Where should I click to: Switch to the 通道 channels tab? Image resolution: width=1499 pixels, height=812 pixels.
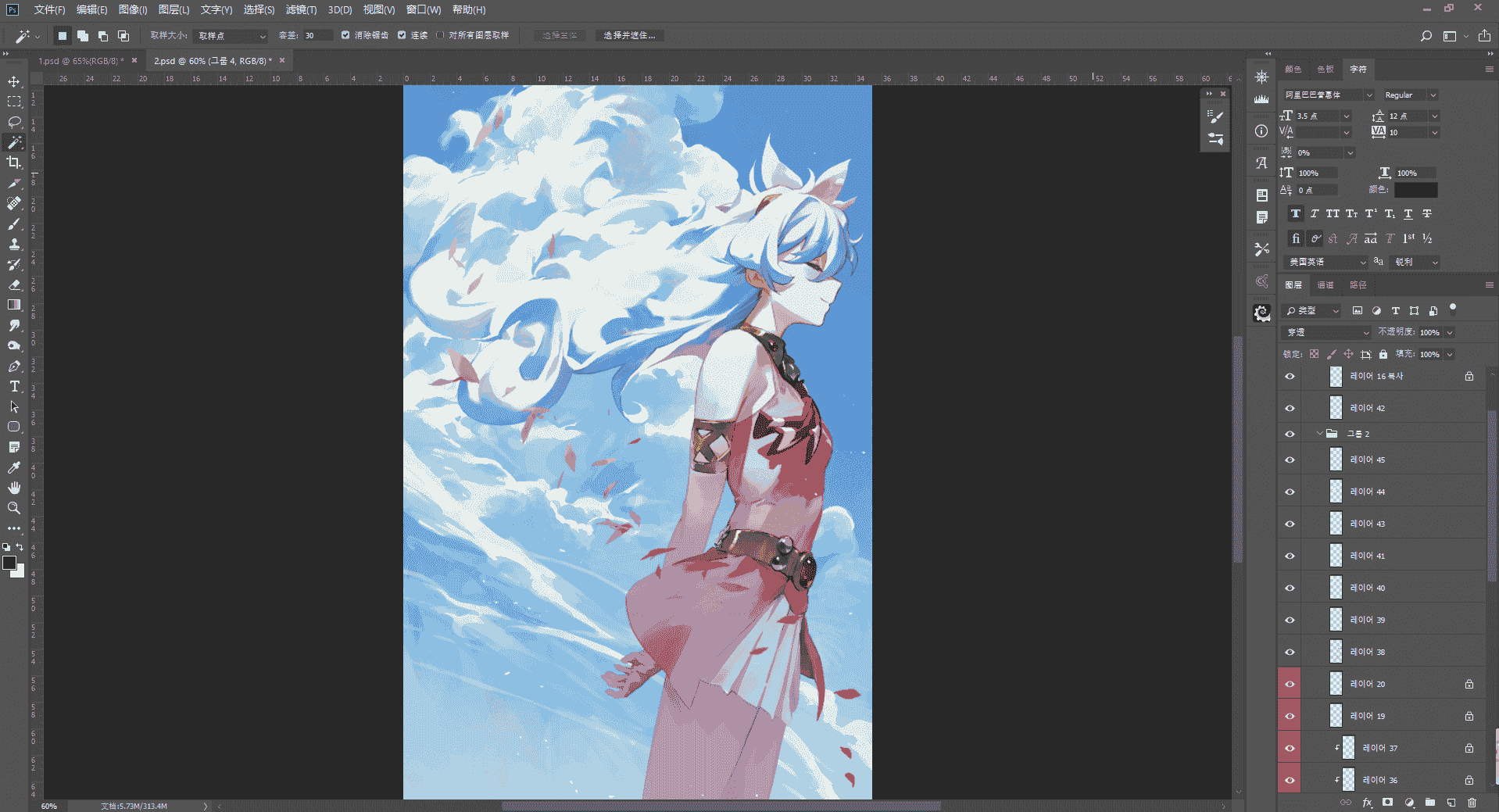[1325, 285]
